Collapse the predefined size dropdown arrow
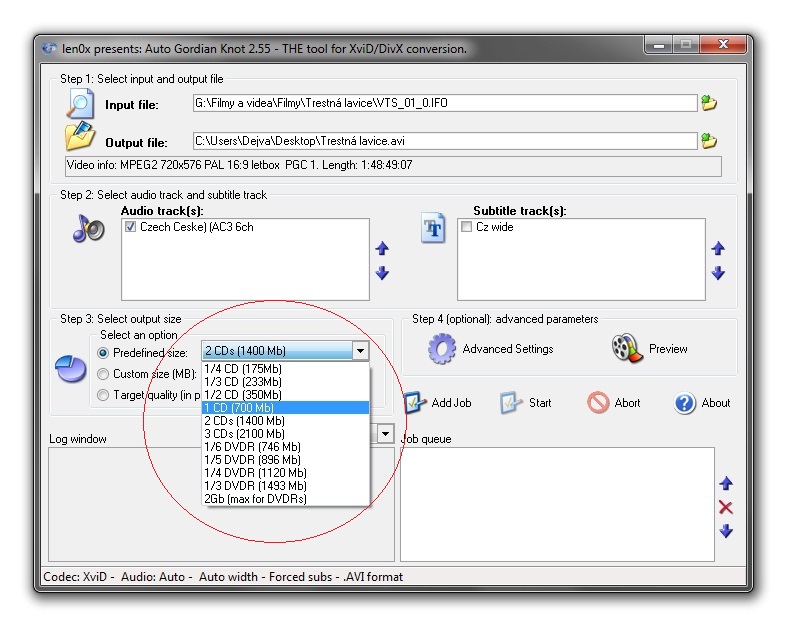The width and height of the screenshot is (786, 623). (360, 351)
